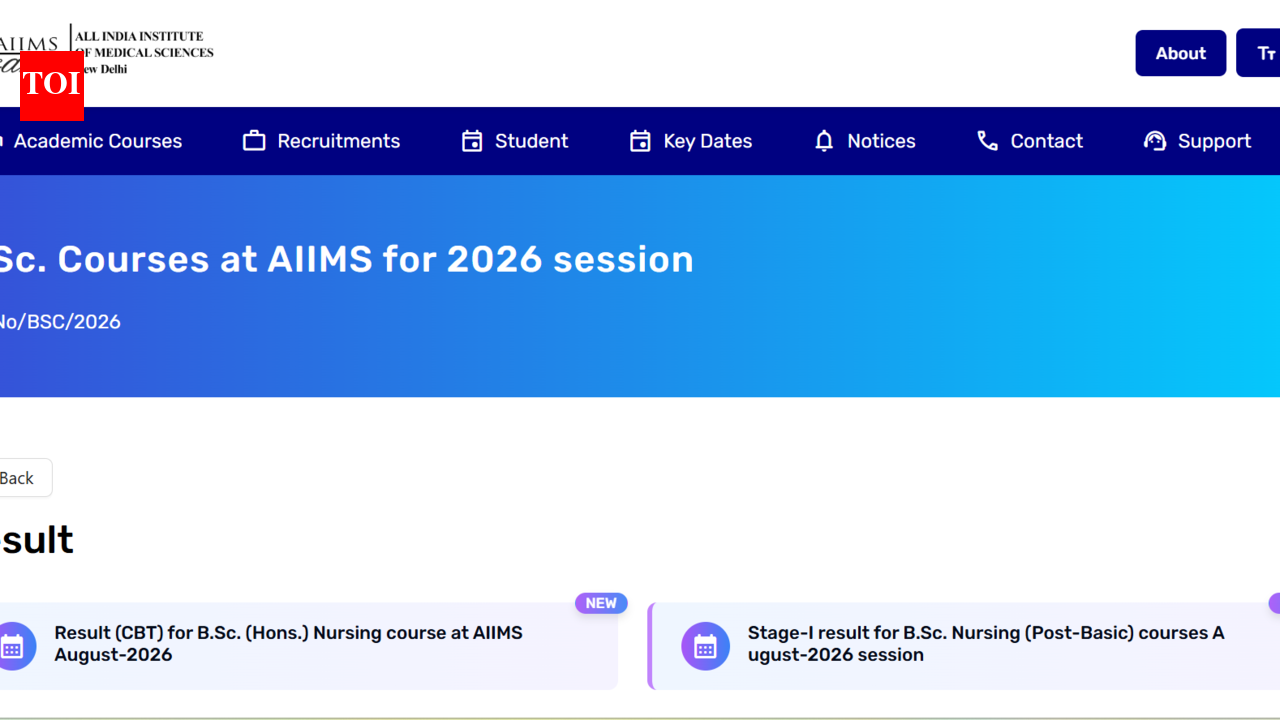
Task: Click the NEW badge on the result card
Action: [601, 603]
